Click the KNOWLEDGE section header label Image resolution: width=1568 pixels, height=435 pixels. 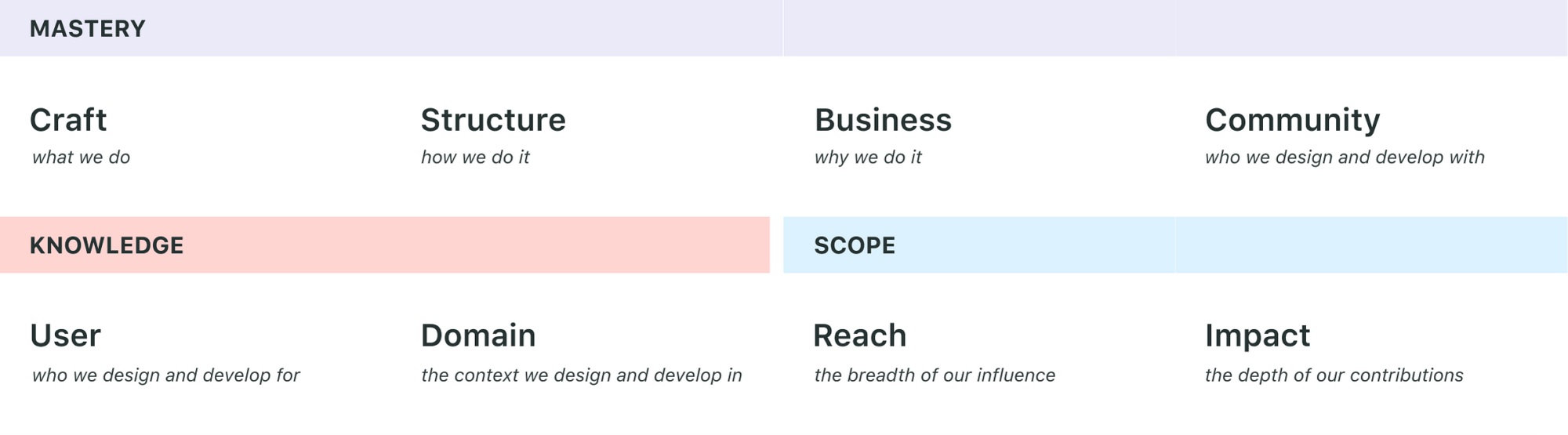[107, 245]
